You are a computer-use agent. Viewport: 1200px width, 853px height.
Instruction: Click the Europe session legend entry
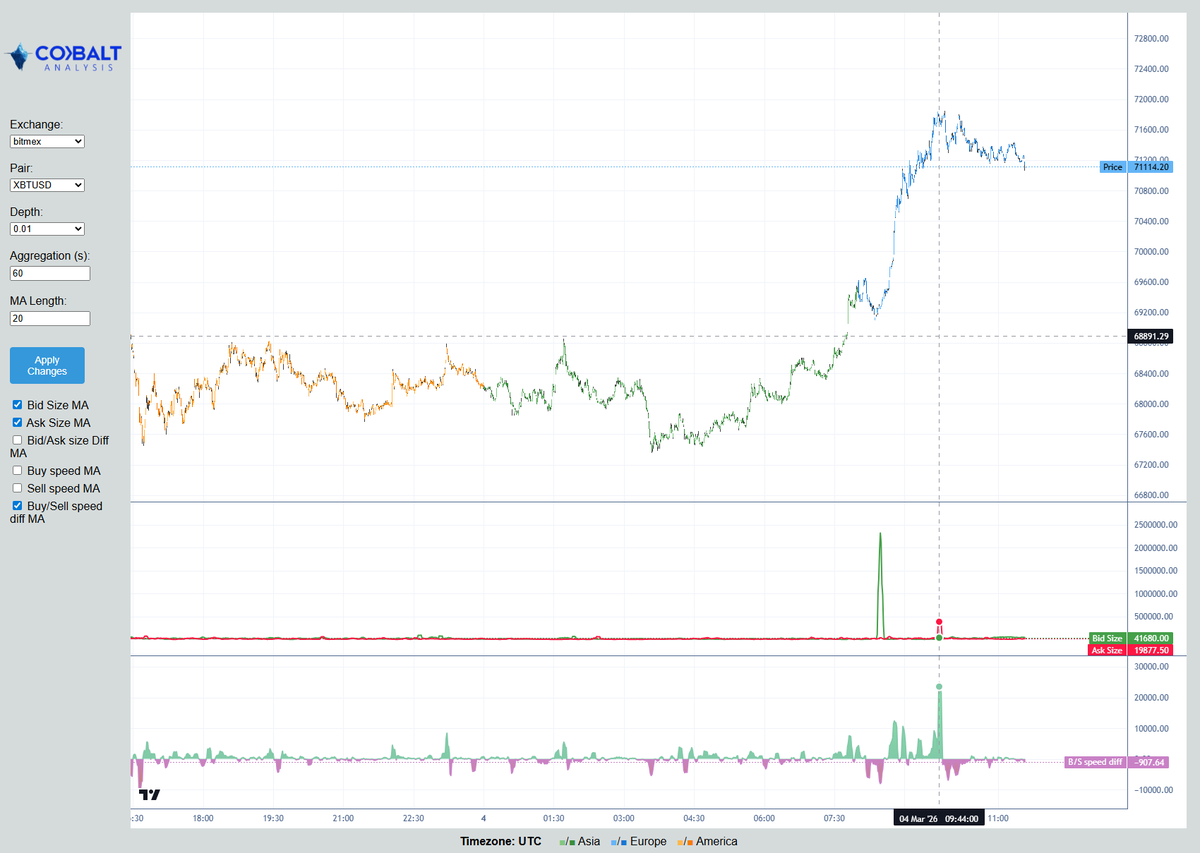pos(639,841)
